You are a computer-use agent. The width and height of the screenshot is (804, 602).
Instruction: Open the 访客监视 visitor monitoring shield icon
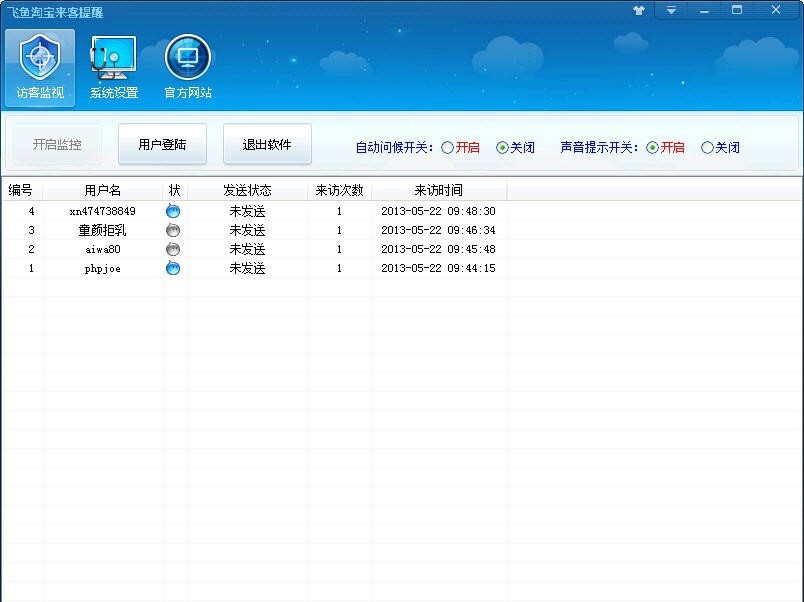pyautogui.click(x=39, y=65)
